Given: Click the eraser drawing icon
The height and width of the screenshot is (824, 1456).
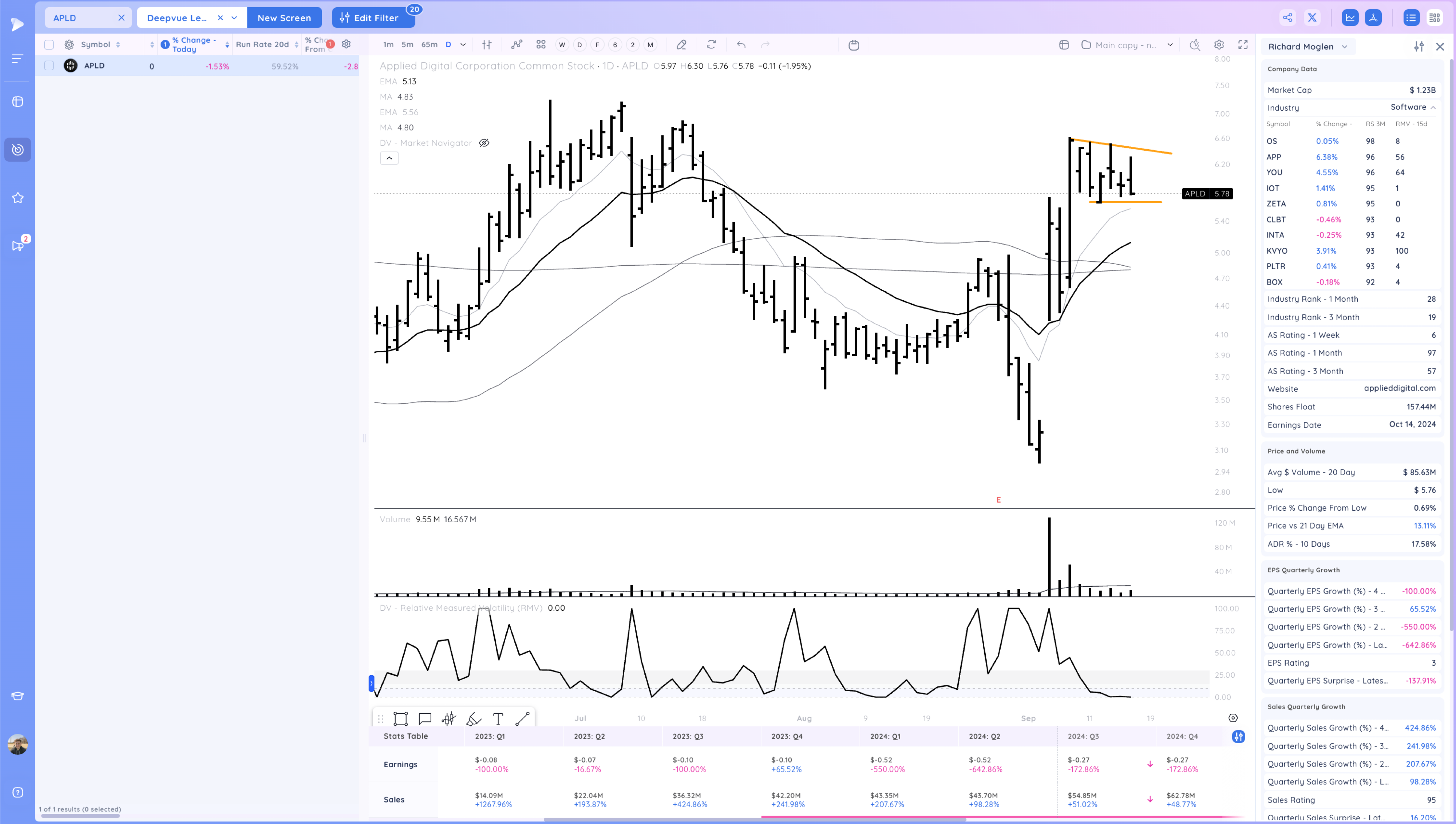Looking at the screenshot, I should click(x=681, y=45).
